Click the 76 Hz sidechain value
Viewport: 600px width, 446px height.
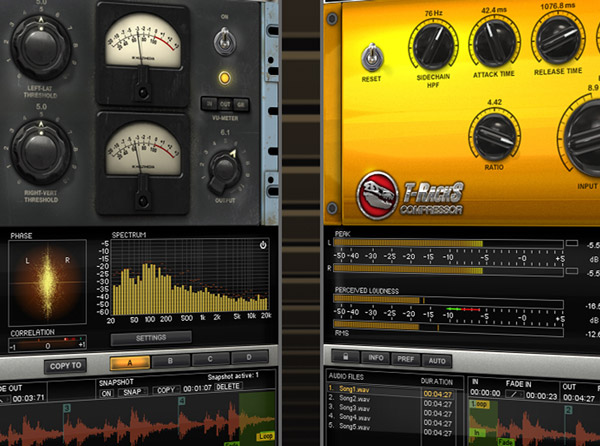coord(433,13)
